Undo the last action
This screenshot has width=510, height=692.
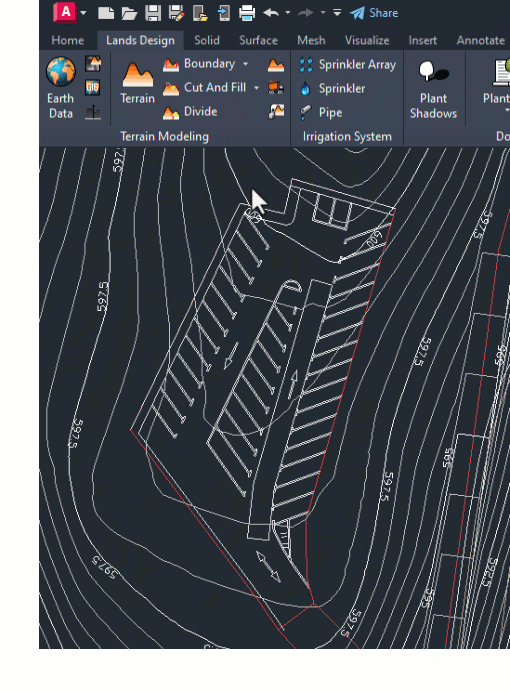(271, 13)
